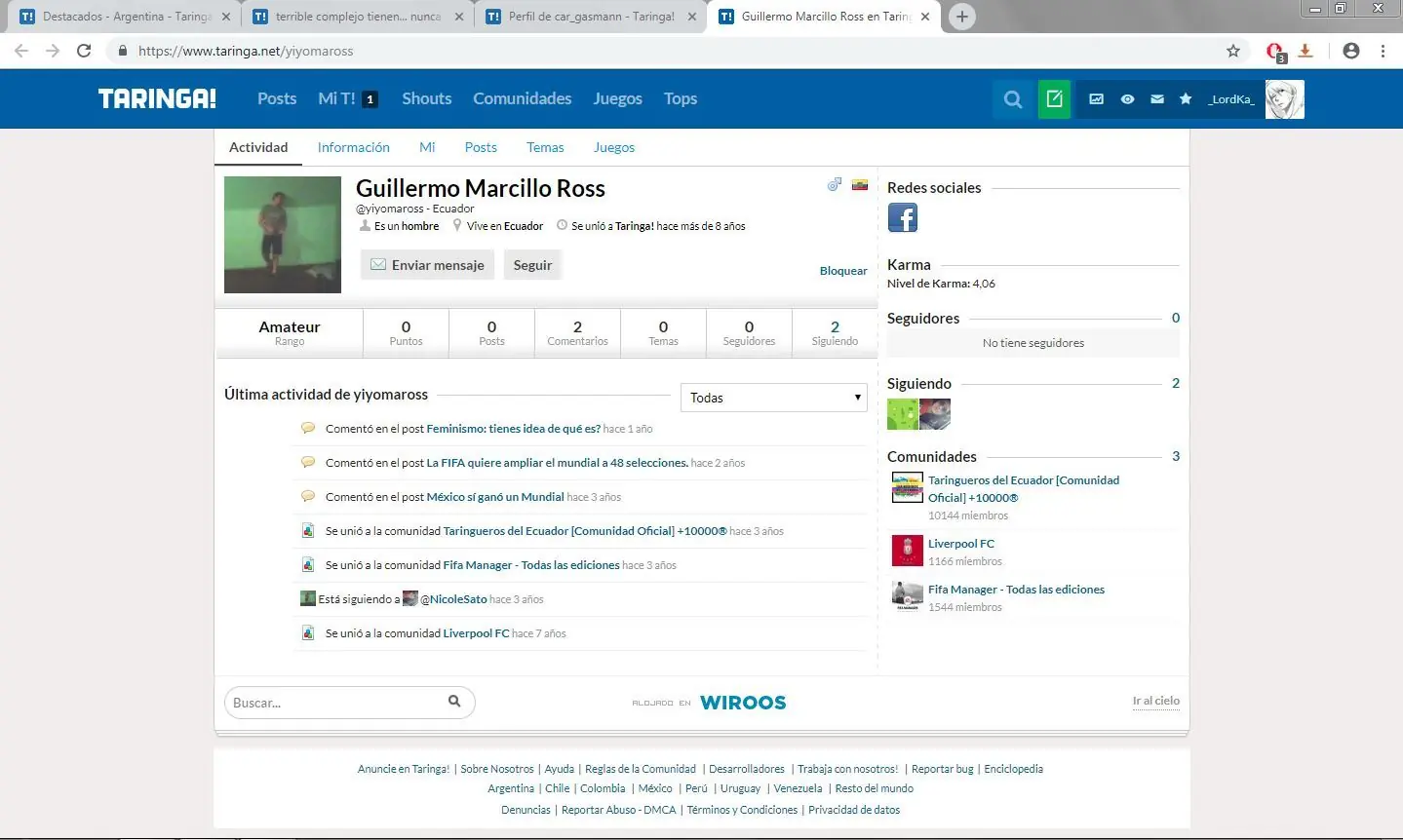Open the 'México sí ganó un Mundial' post
The height and width of the screenshot is (840, 1403).
click(495, 497)
